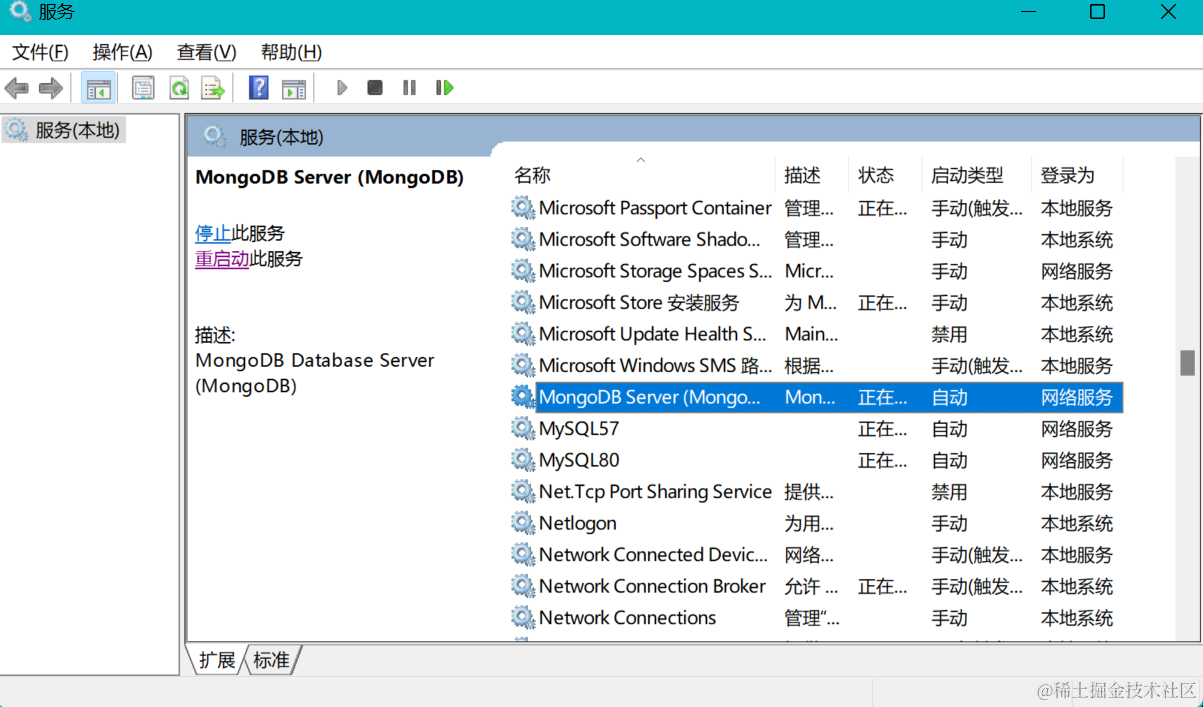Click gear icon of Microsoft Update Health row
Viewport: 1203px width, 707px height.
click(523, 334)
